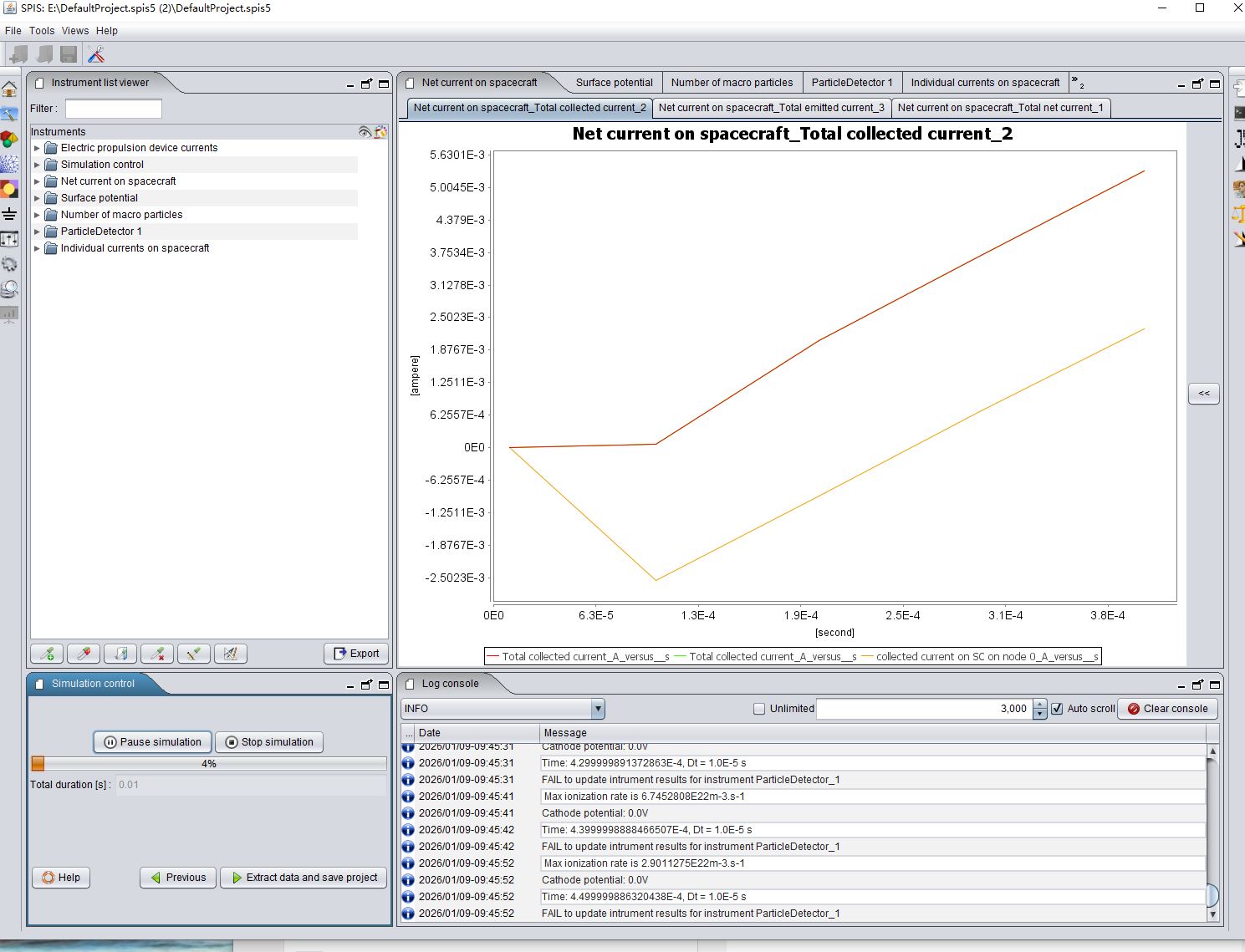
Task: Open the INFO log level dropdown
Action: pos(503,709)
